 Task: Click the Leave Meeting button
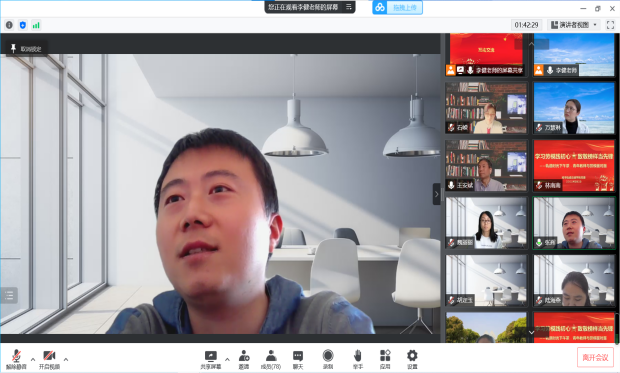click(595, 358)
